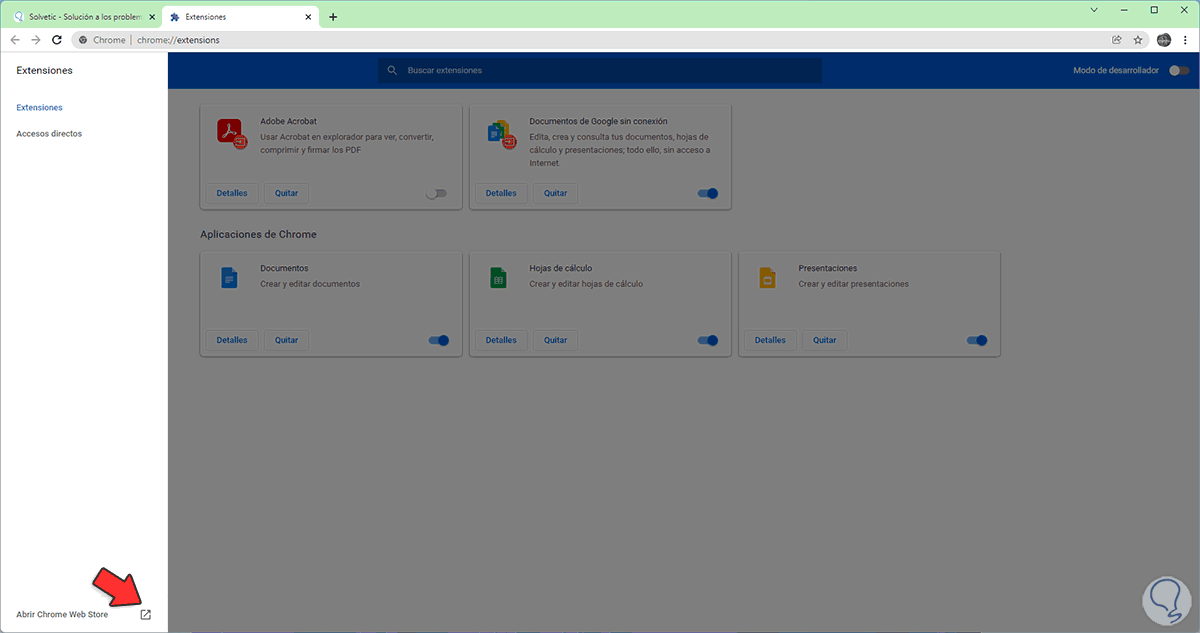Click the 'Crear y editar documentos' description
This screenshot has height=633, width=1200.
pos(310,284)
